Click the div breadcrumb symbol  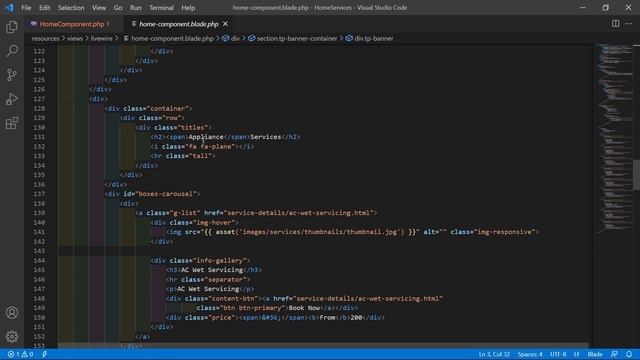(231, 38)
